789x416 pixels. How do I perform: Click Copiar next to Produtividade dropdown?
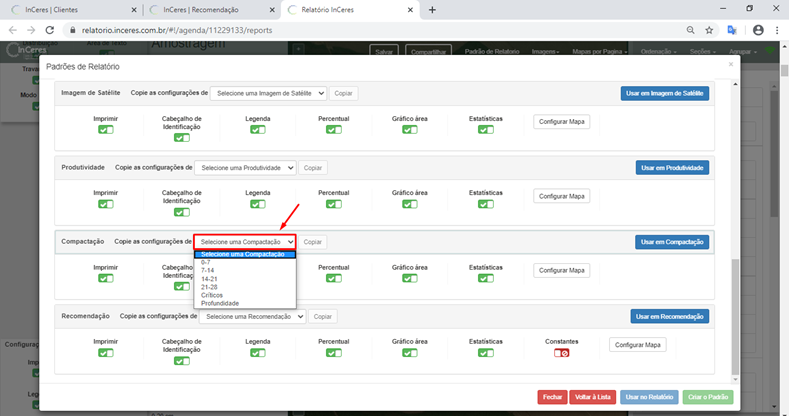coord(313,168)
